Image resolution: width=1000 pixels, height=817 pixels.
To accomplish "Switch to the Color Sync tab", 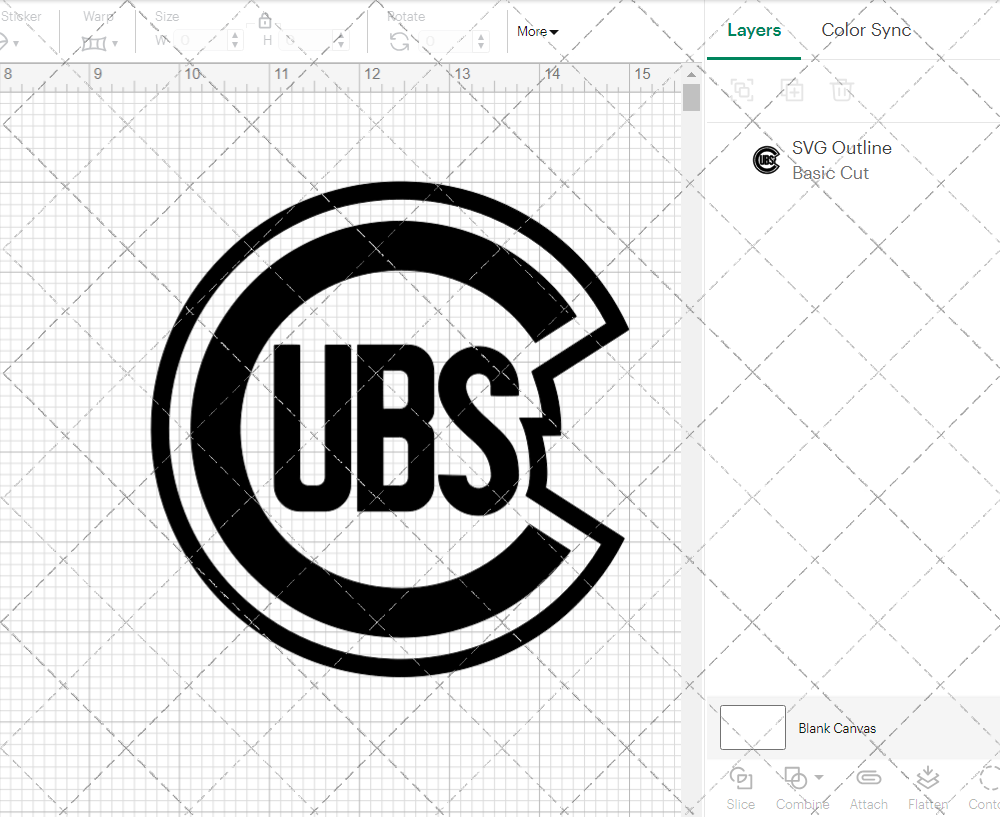I will [x=866, y=30].
